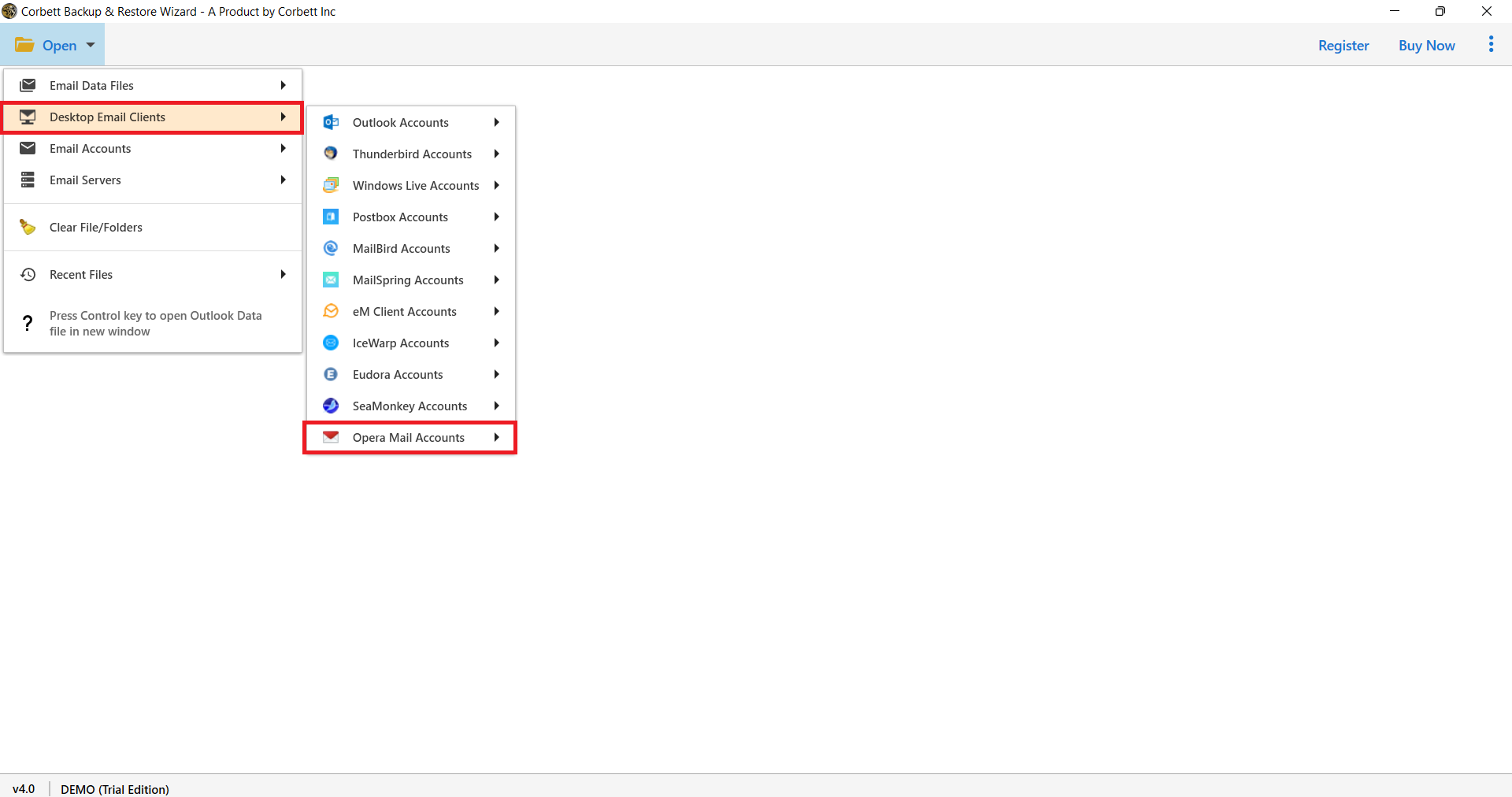Expand Thunderbird Accounts submenu arrow
This screenshot has height=797, width=1512.
497,154
